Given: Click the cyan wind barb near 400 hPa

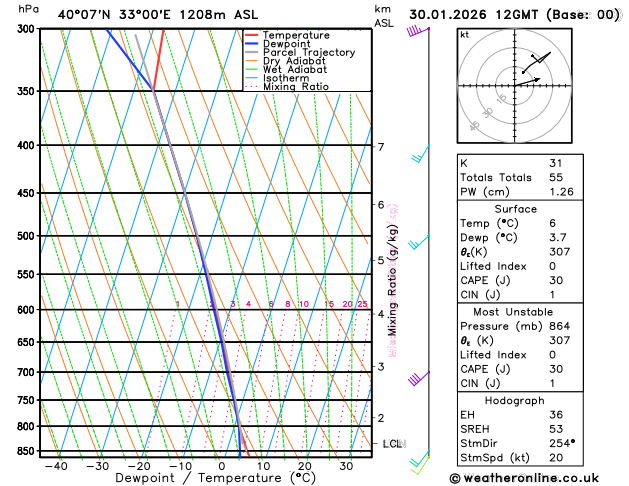Looking at the screenshot, I should tap(421, 155).
